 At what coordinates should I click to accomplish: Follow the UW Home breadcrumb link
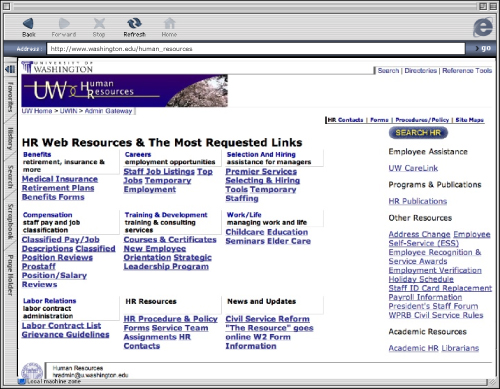(37, 111)
